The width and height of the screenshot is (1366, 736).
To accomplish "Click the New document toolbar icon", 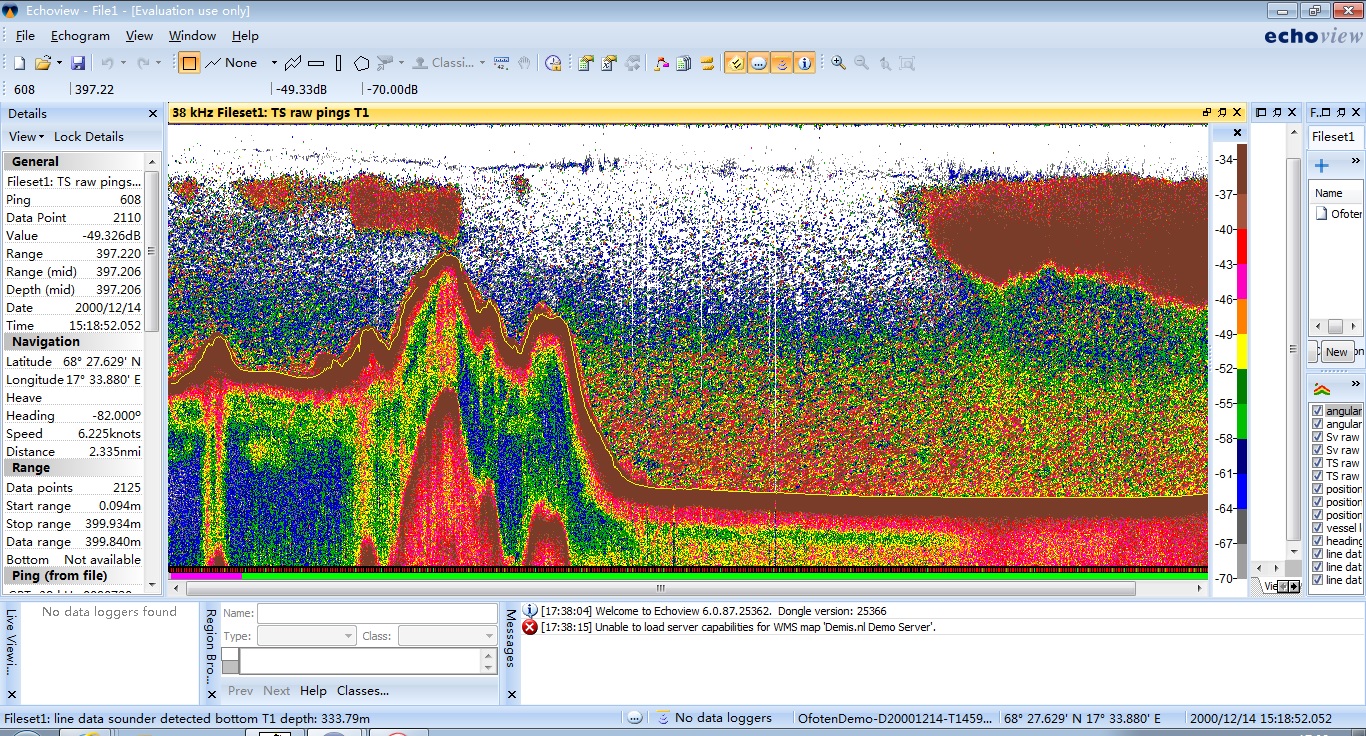I will click(19, 63).
